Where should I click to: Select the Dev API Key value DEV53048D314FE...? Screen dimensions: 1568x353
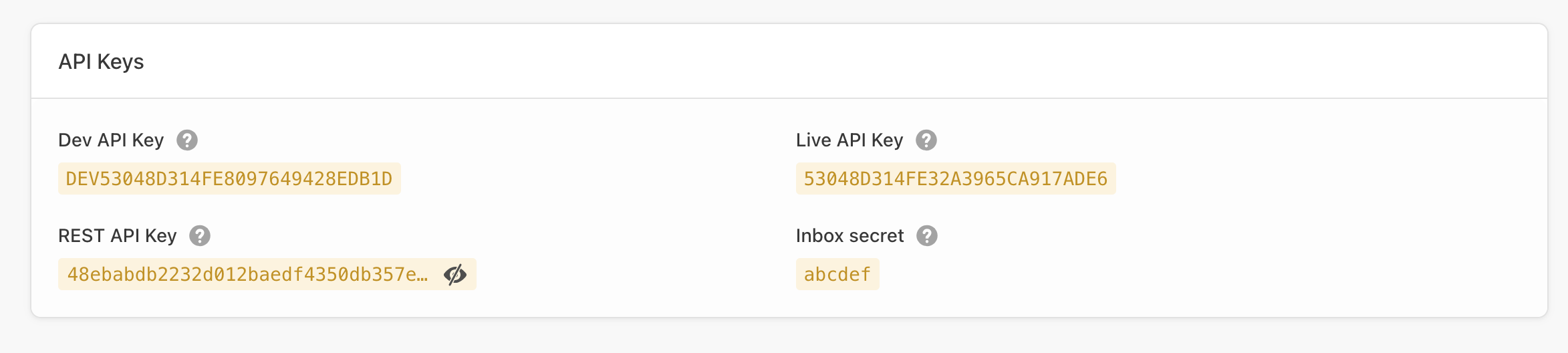click(229, 179)
